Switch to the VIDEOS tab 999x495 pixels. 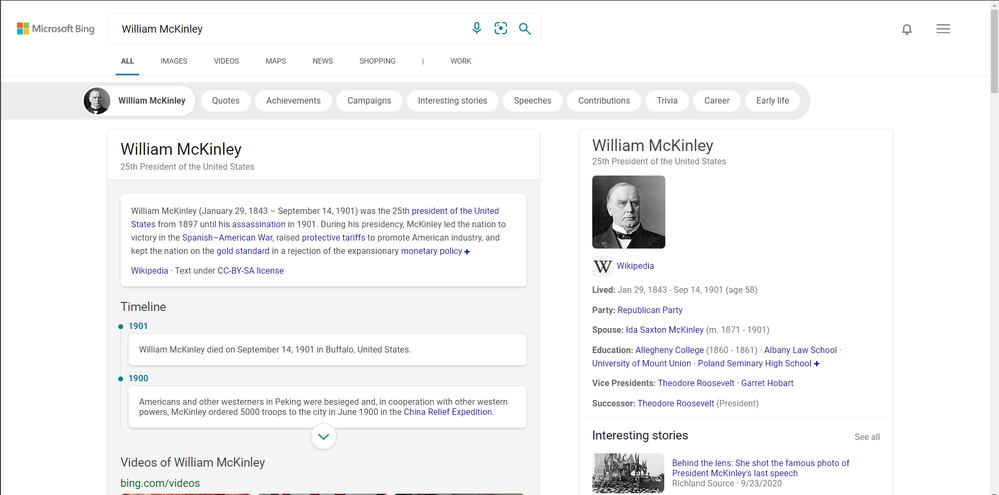(226, 61)
